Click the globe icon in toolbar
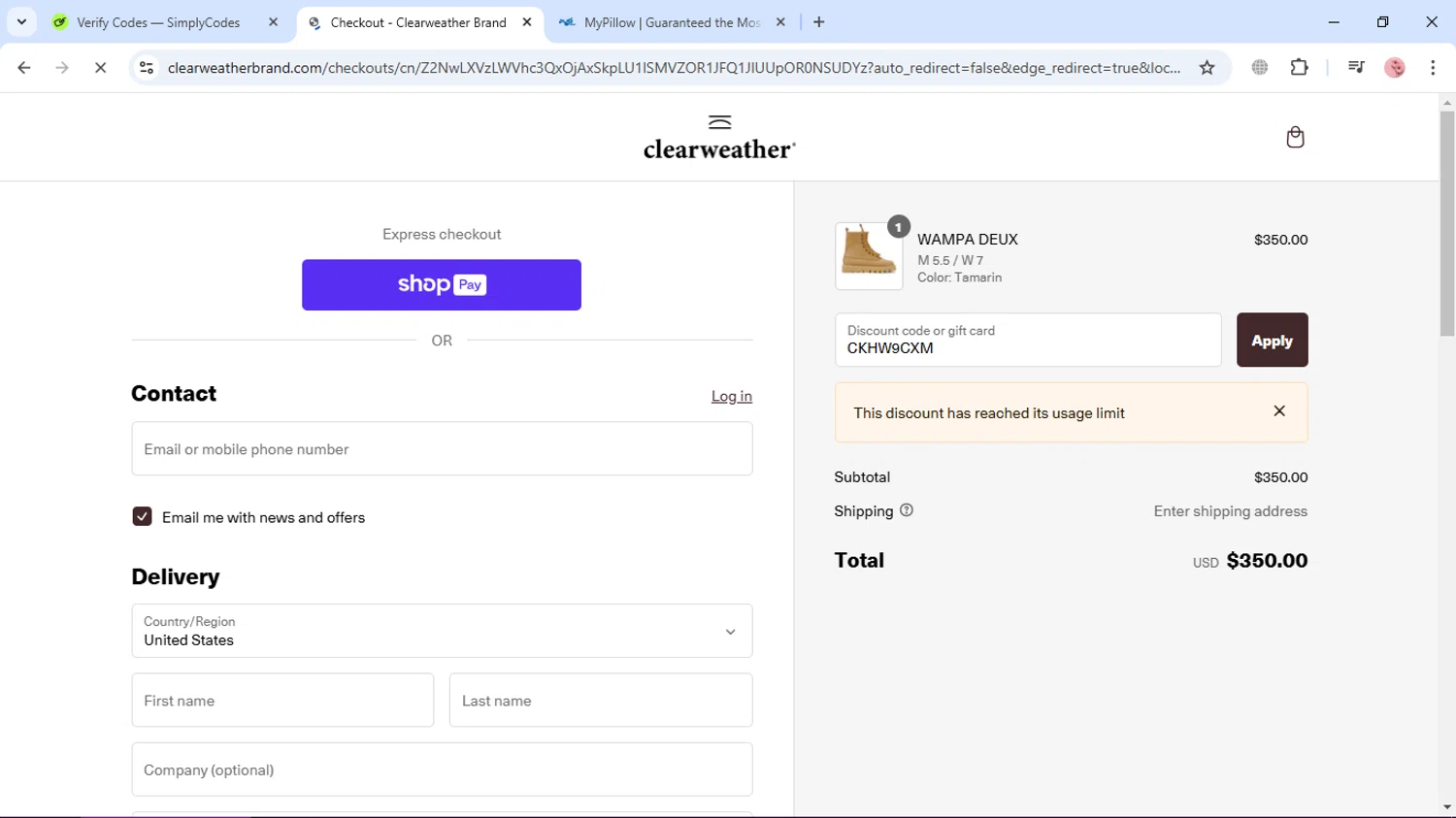The width and height of the screenshot is (1456, 818). 1260,67
